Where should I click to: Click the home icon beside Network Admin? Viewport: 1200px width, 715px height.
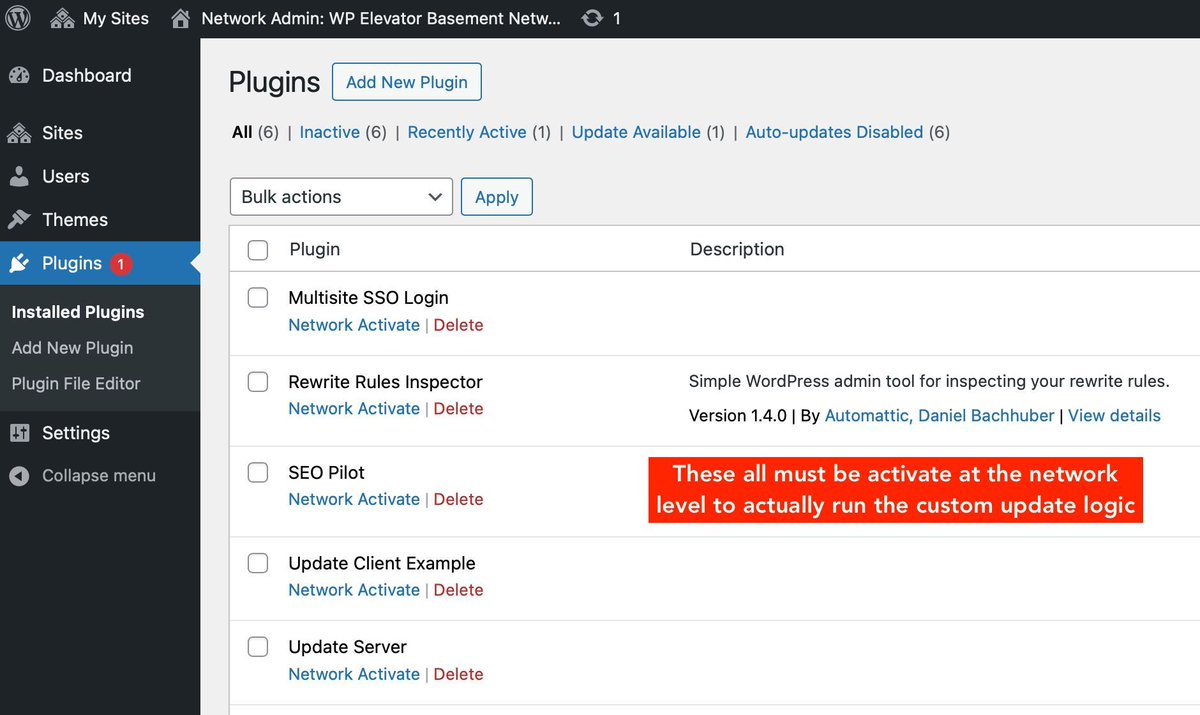[181, 18]
